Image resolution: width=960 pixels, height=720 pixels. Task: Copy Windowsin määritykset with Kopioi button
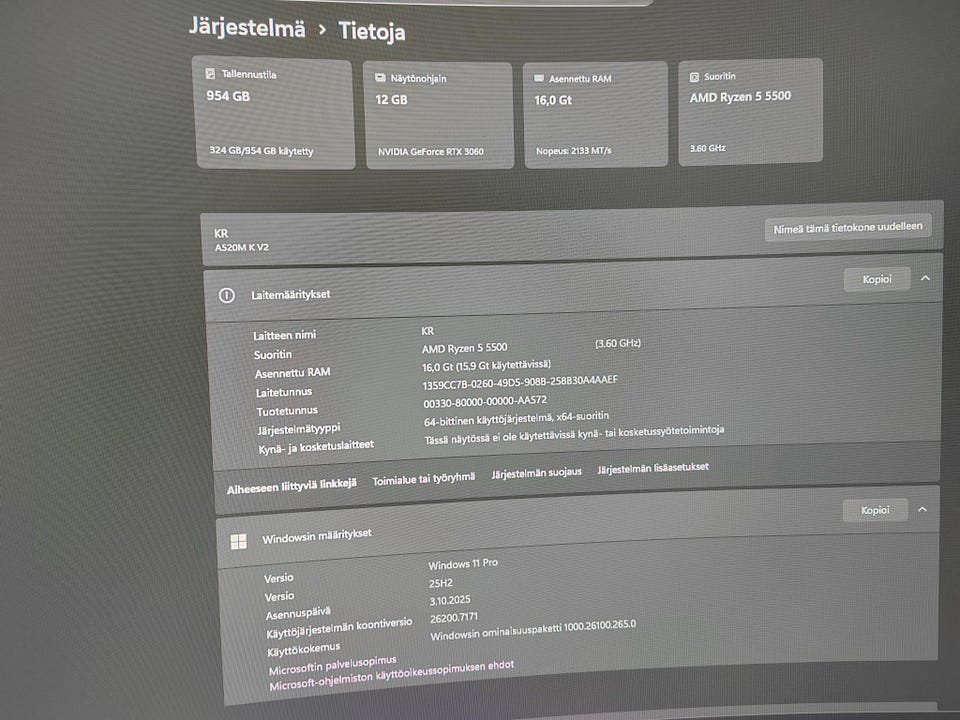coord(875,510)
